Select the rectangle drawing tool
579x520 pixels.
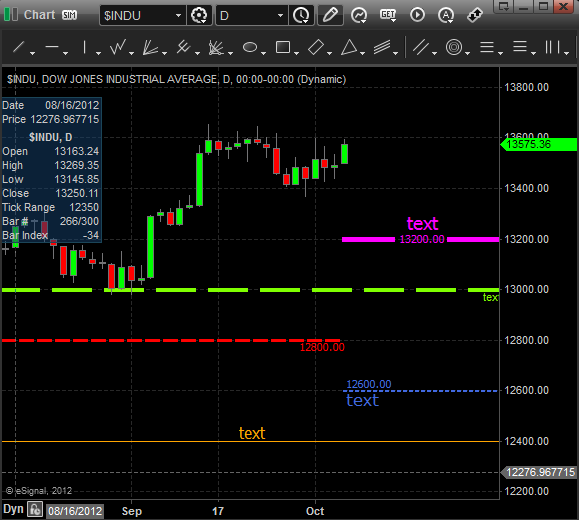pos(283,47)
